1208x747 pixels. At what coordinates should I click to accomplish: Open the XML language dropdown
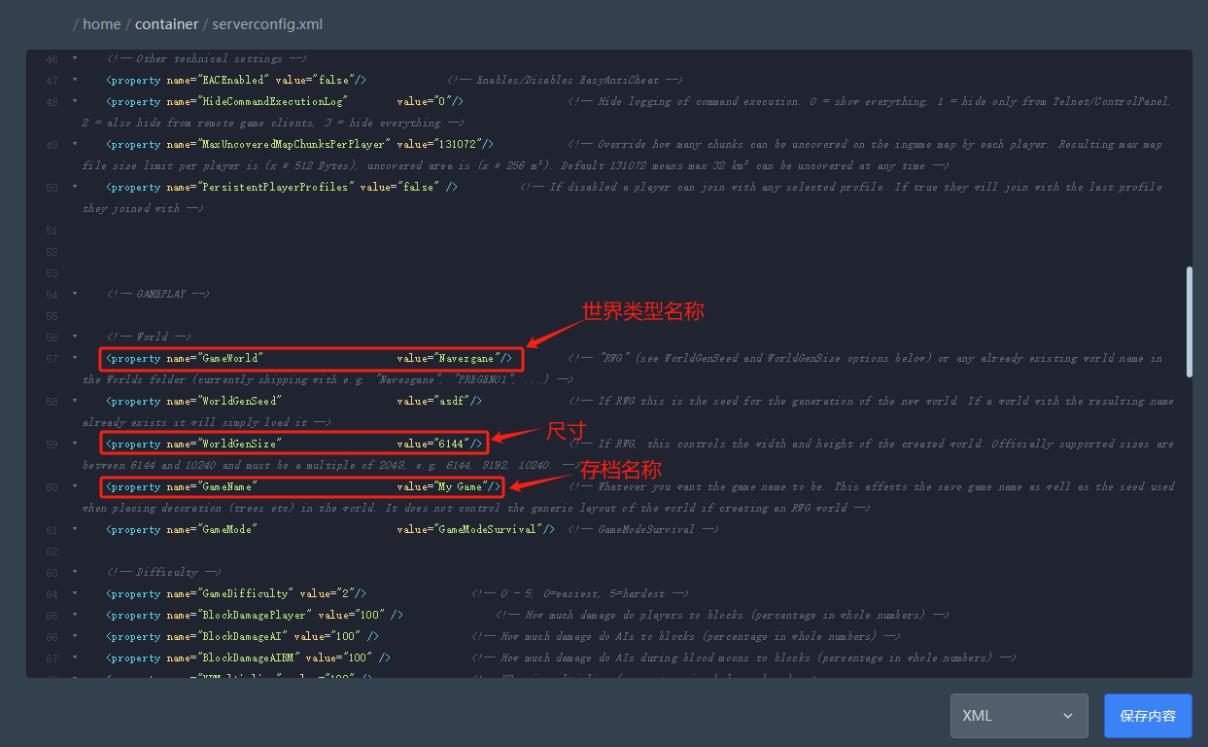click(1019, 716)
